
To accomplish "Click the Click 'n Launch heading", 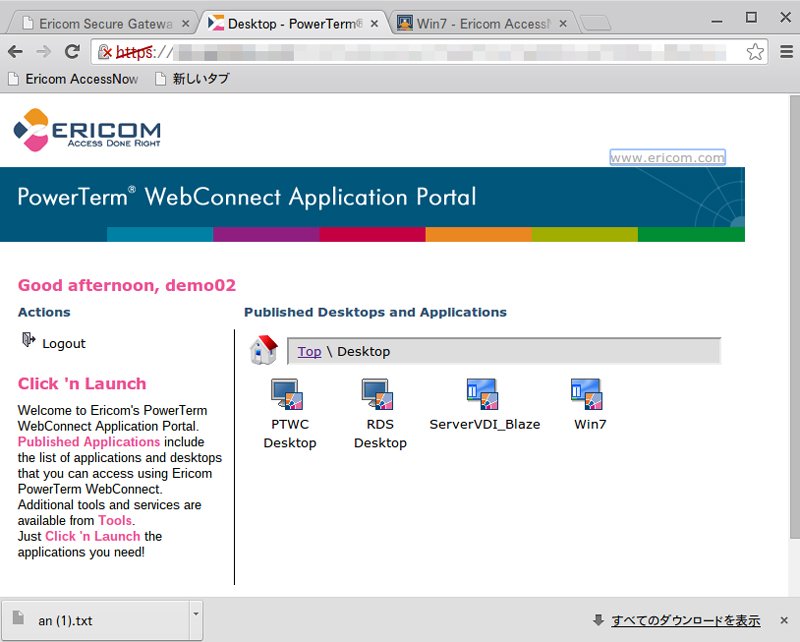I will point(82,383).
